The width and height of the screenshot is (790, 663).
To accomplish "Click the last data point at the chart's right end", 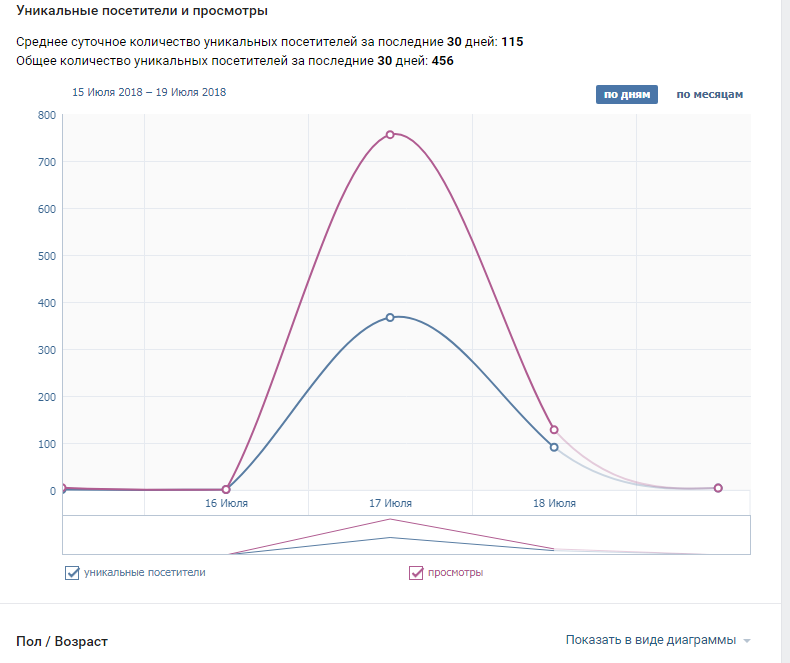I will coord(718,488).
